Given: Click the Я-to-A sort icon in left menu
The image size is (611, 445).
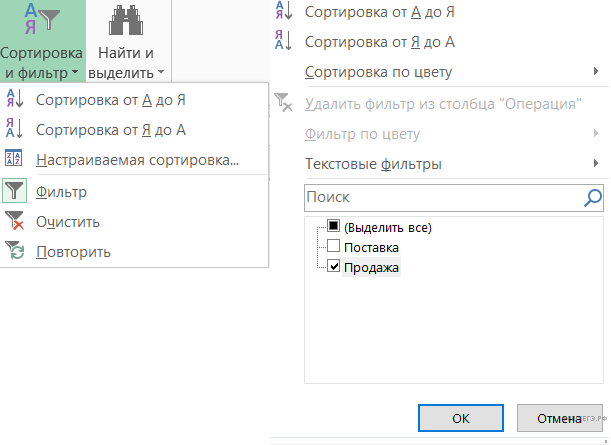Looking at the screenshot, I should coord(15,130).
